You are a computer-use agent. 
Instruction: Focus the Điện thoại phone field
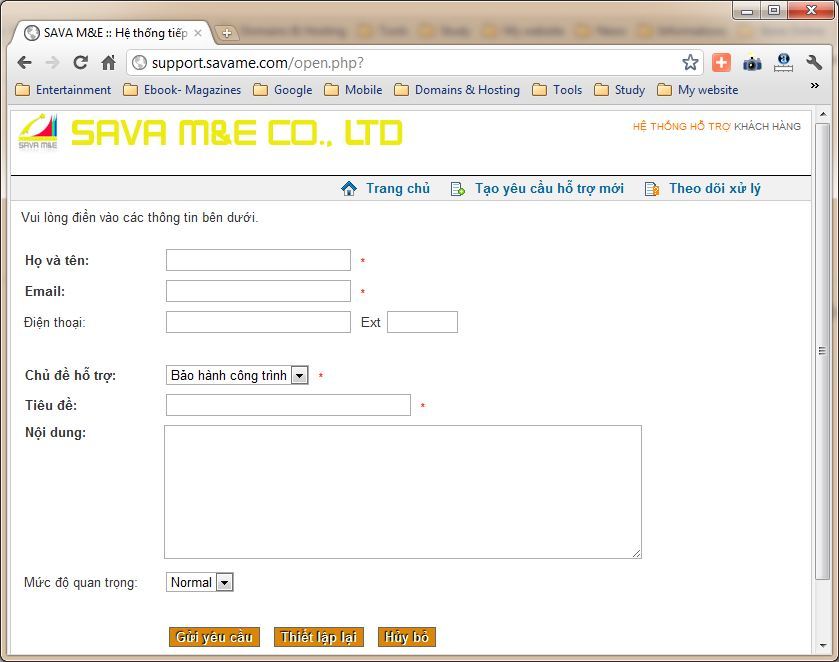tap(258, 322)
